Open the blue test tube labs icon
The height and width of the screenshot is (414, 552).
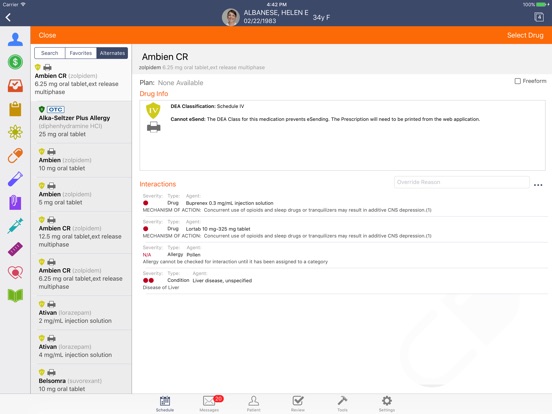click(x=15, y=179)
